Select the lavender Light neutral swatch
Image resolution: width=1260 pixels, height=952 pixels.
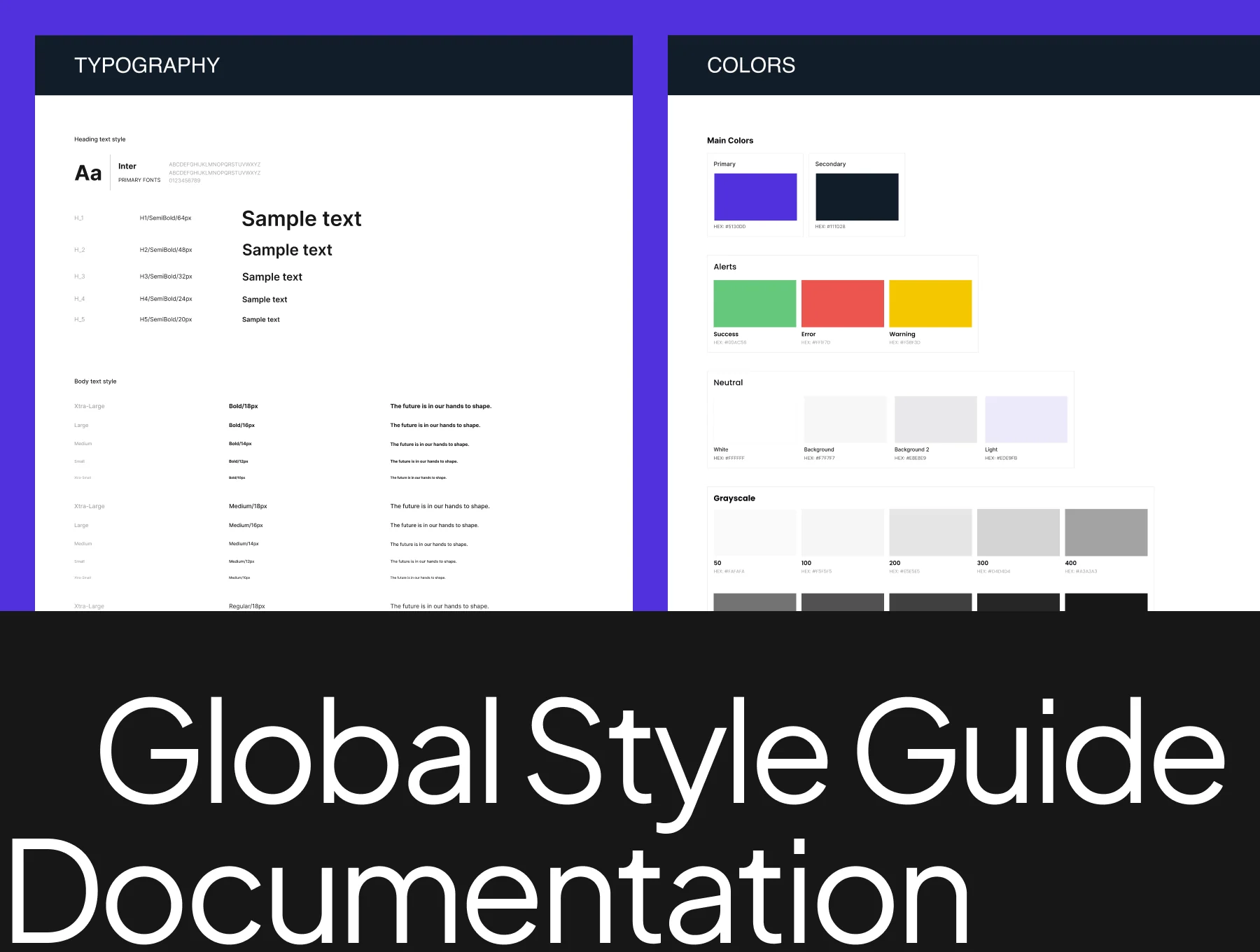[1026, 419]
